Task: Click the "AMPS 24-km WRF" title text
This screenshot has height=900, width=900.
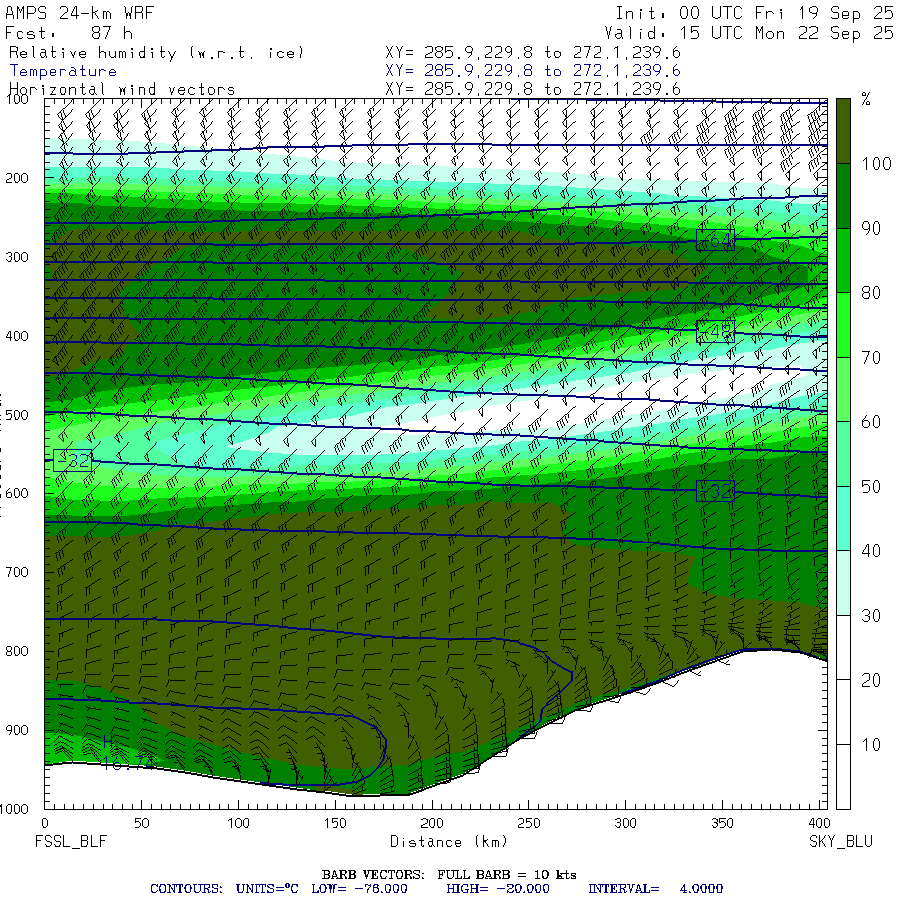Action: tap(79, 13)
